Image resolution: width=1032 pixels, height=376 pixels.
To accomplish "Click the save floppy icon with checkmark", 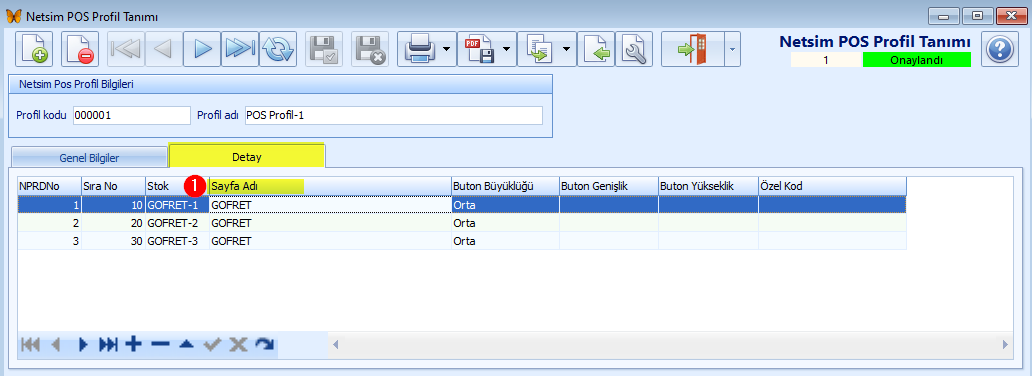I will [x=323, y=49].
